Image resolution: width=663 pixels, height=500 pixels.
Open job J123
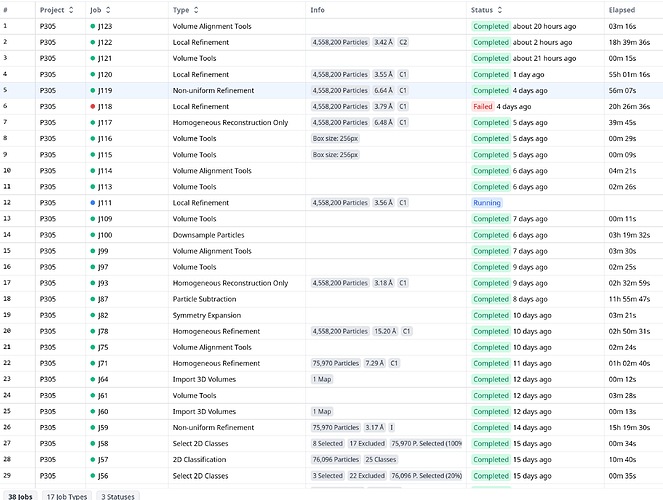[x=105, y=26]
